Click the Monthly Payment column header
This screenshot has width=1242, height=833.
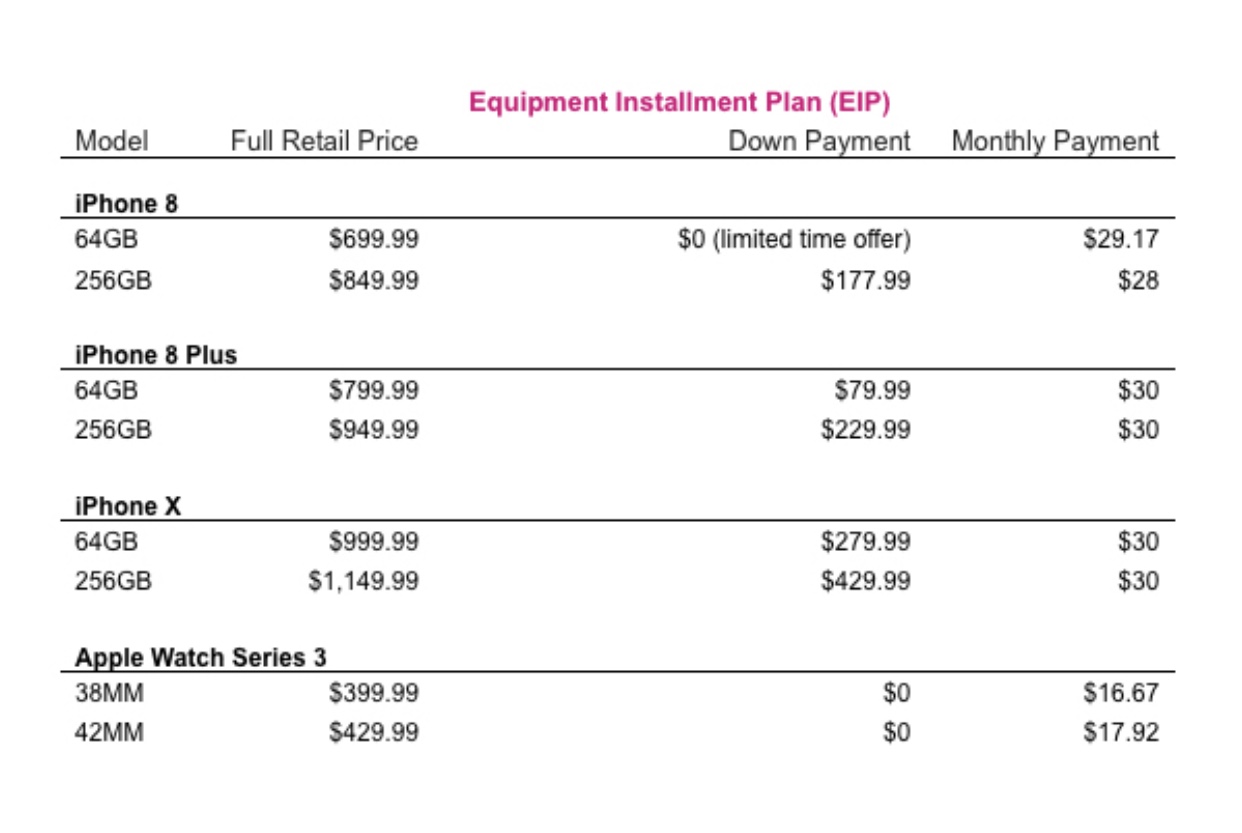coord(1055,141)
